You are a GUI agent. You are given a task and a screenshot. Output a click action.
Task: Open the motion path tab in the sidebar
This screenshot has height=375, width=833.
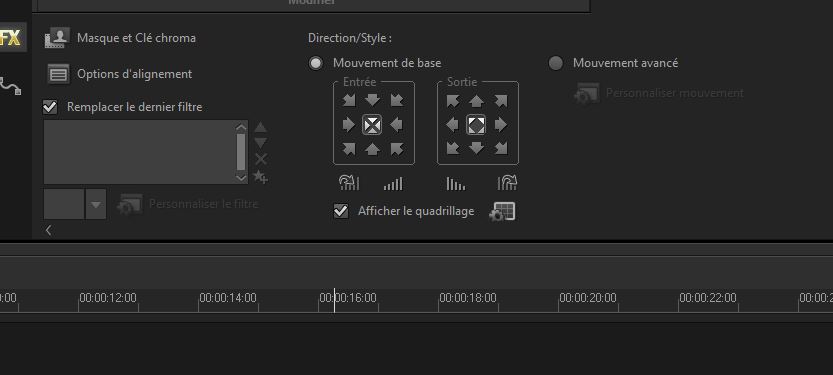click(x=11, y=86)
